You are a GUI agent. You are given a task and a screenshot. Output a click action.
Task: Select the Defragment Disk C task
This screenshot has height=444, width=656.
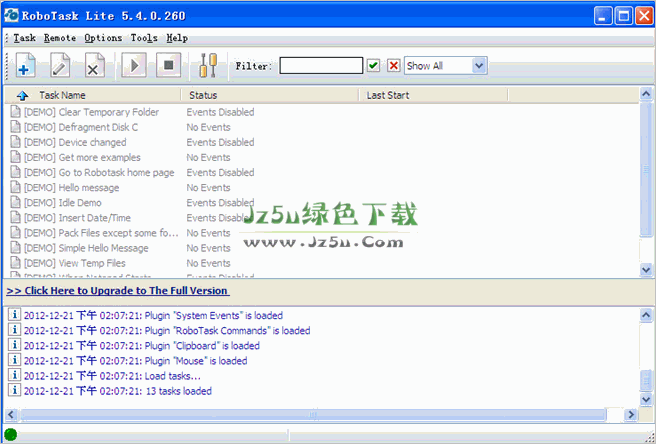(81, 127)
